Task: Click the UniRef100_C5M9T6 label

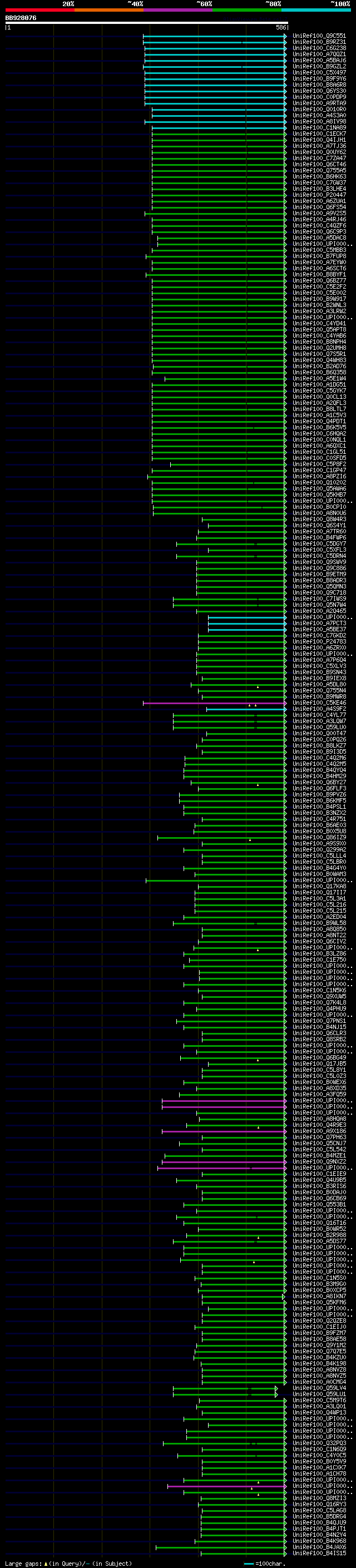Action: (319, 1400)
